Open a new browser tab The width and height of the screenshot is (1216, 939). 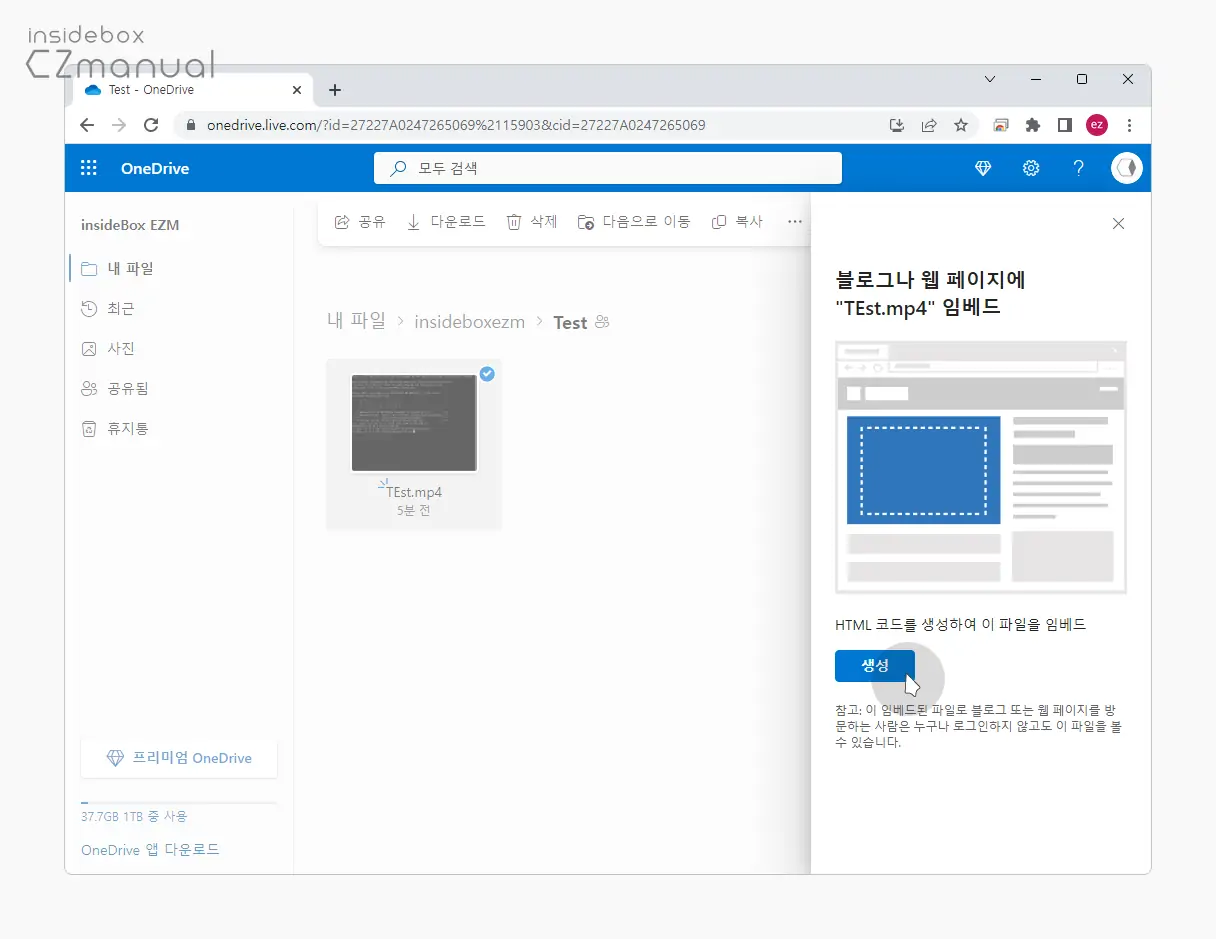335,90
